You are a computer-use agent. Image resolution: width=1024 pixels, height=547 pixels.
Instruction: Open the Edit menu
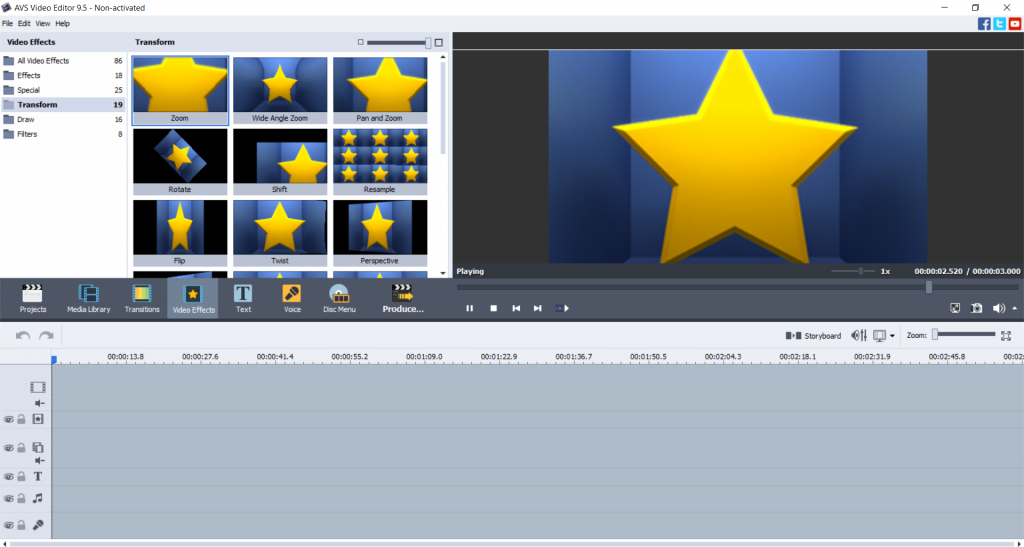click(24, 23)
